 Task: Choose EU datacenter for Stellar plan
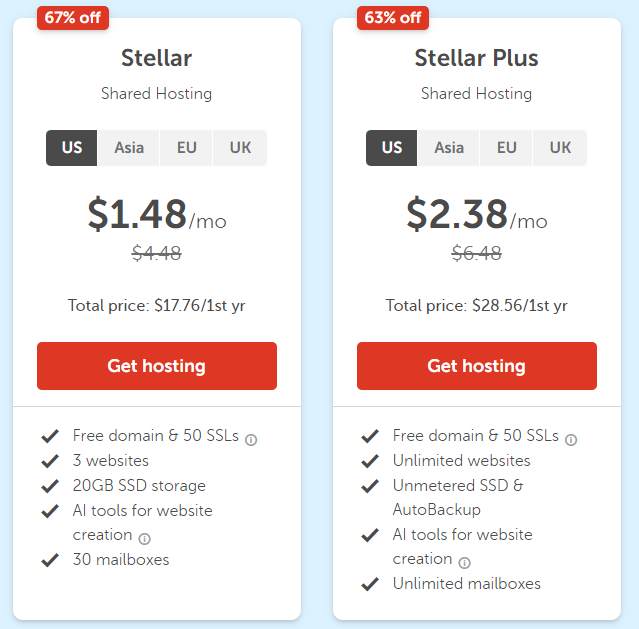pyautogui.click(x=186, y=148)
